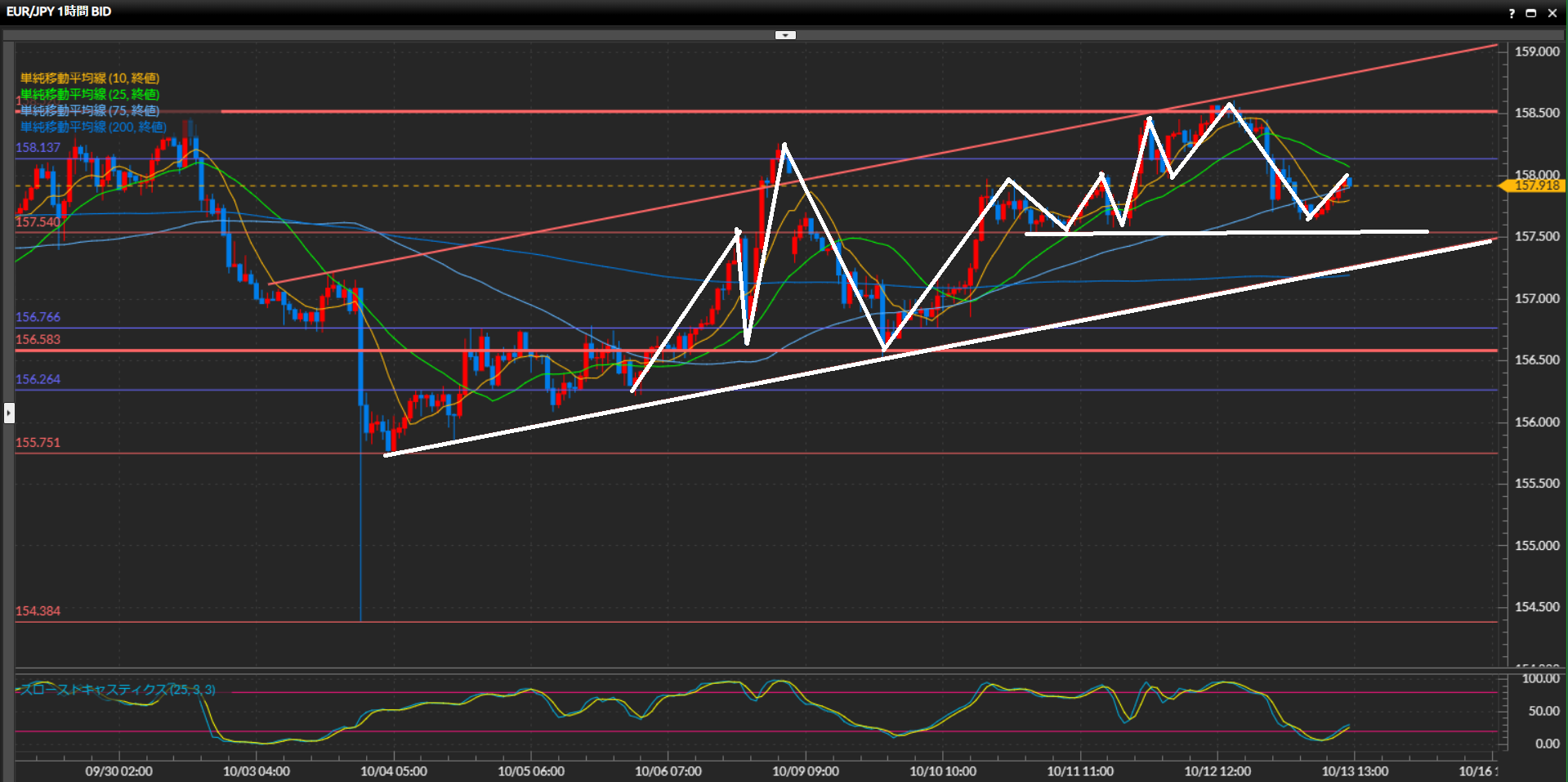This screenshot has height=782, width=1568.
Task: Select the moving average (25) legend label
Action: pyautogui.click(x=90, y=95)
